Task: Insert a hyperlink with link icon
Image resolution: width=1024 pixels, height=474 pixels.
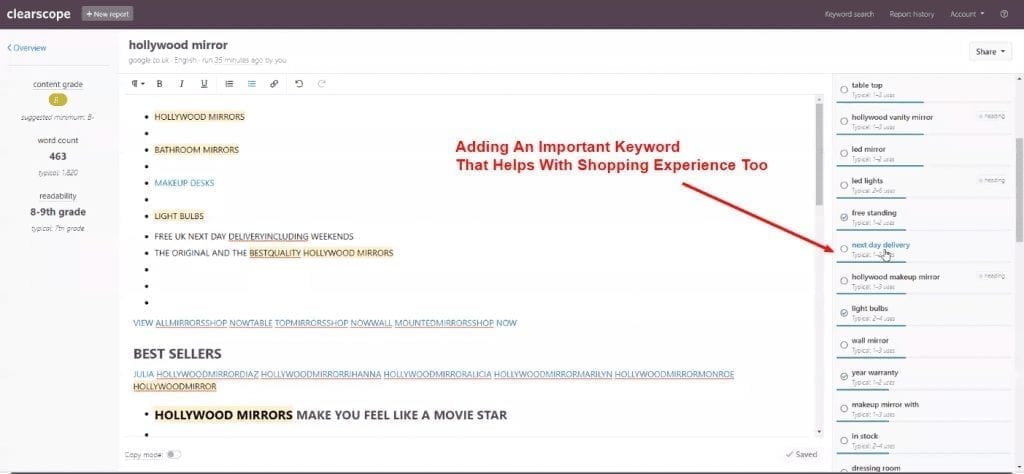Action: [274, 84]
